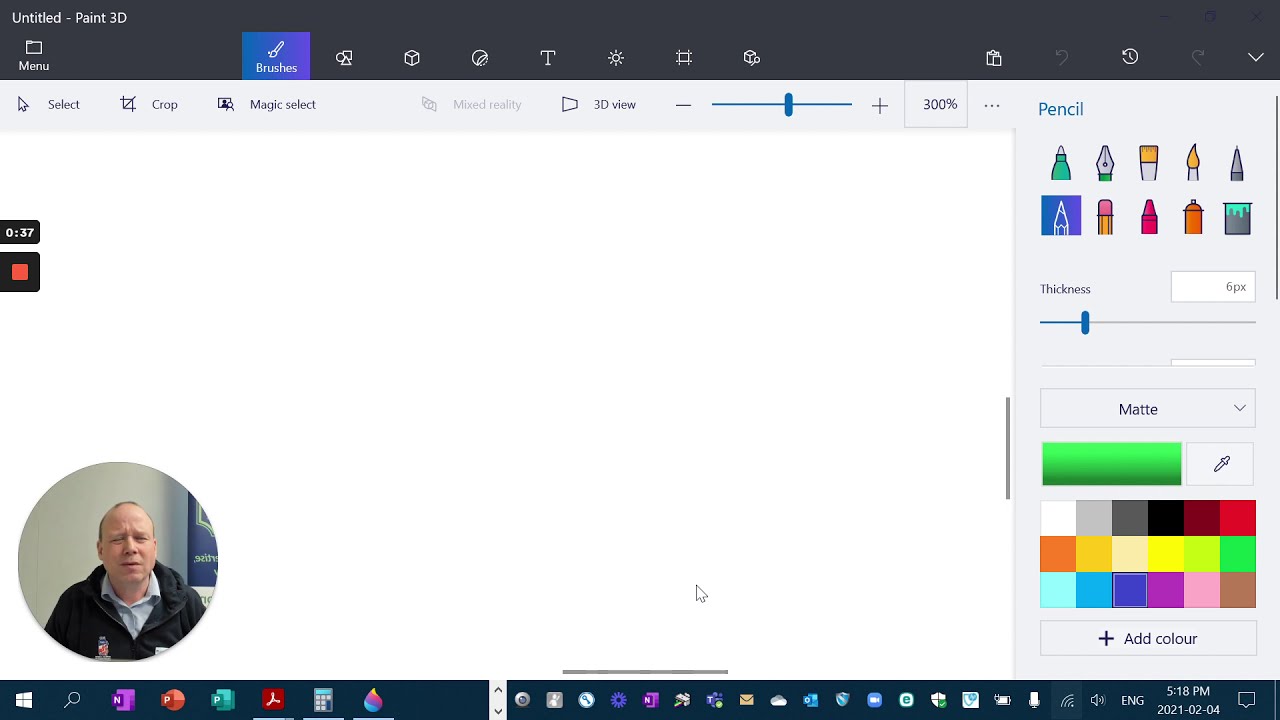Open the notification centre
Screen dimensions: 1280x720
pos(1247,700)
